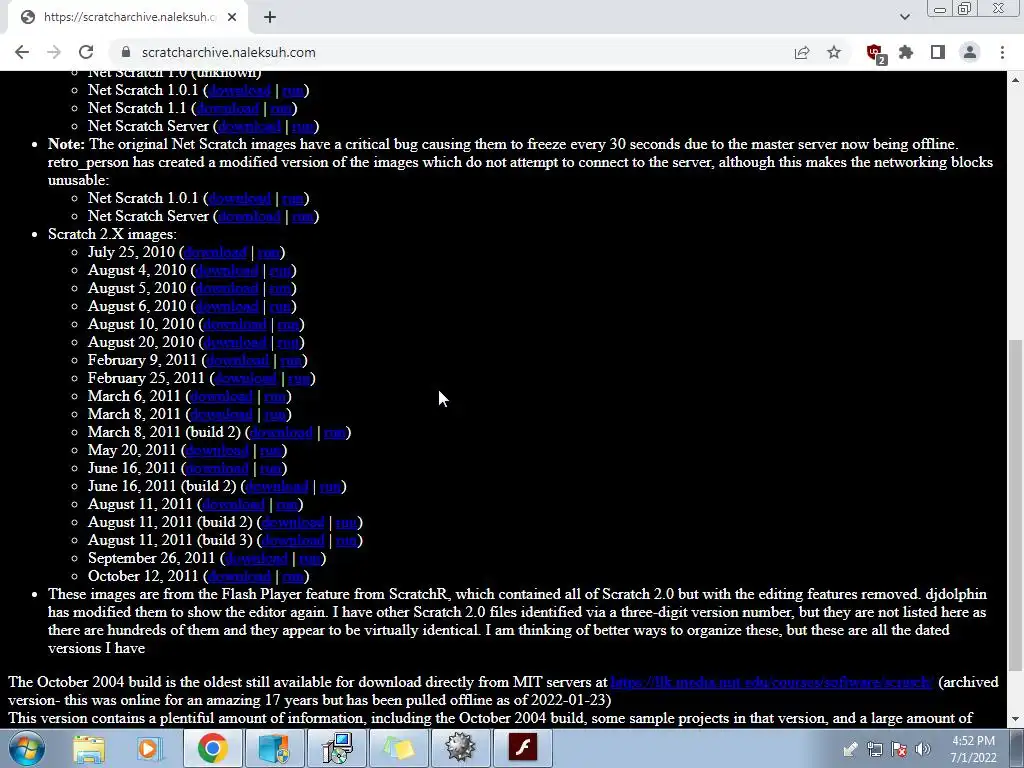
Task: Open the gear application on taskbar
Action: pos(460,748)
